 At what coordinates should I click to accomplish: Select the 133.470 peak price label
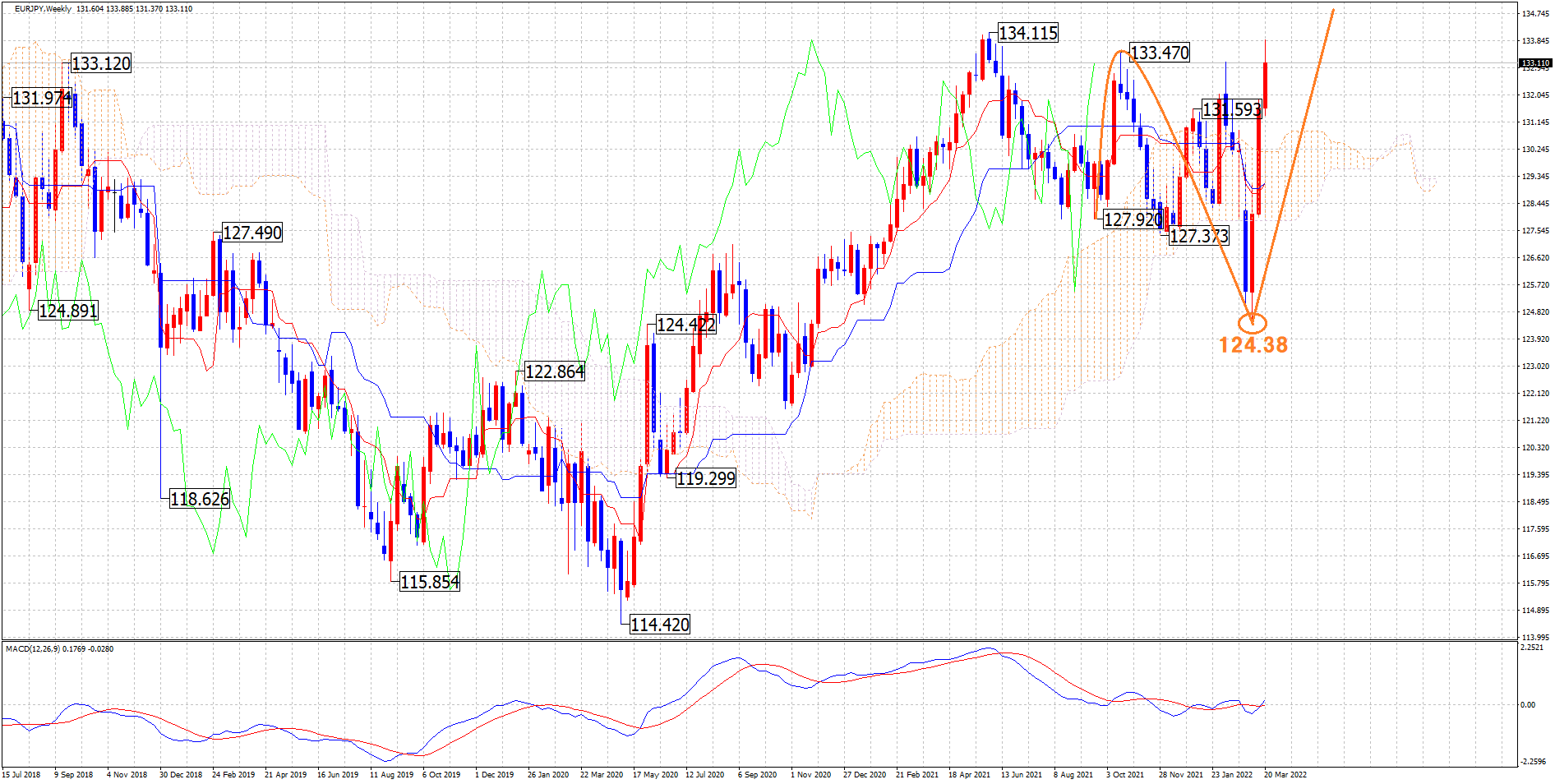(x=1159, y=53)
